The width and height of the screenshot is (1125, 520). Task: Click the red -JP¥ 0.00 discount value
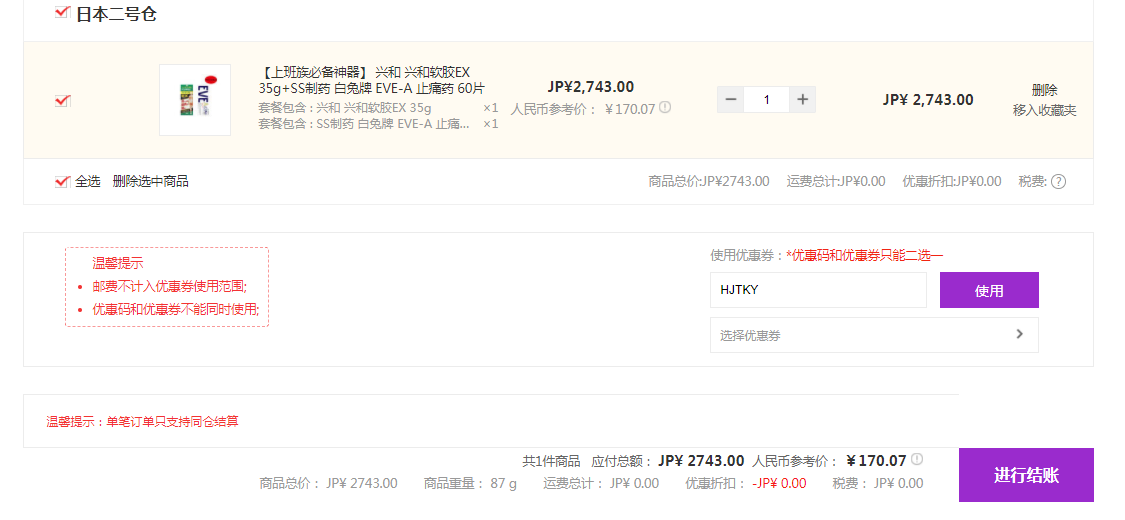[779, 483]
